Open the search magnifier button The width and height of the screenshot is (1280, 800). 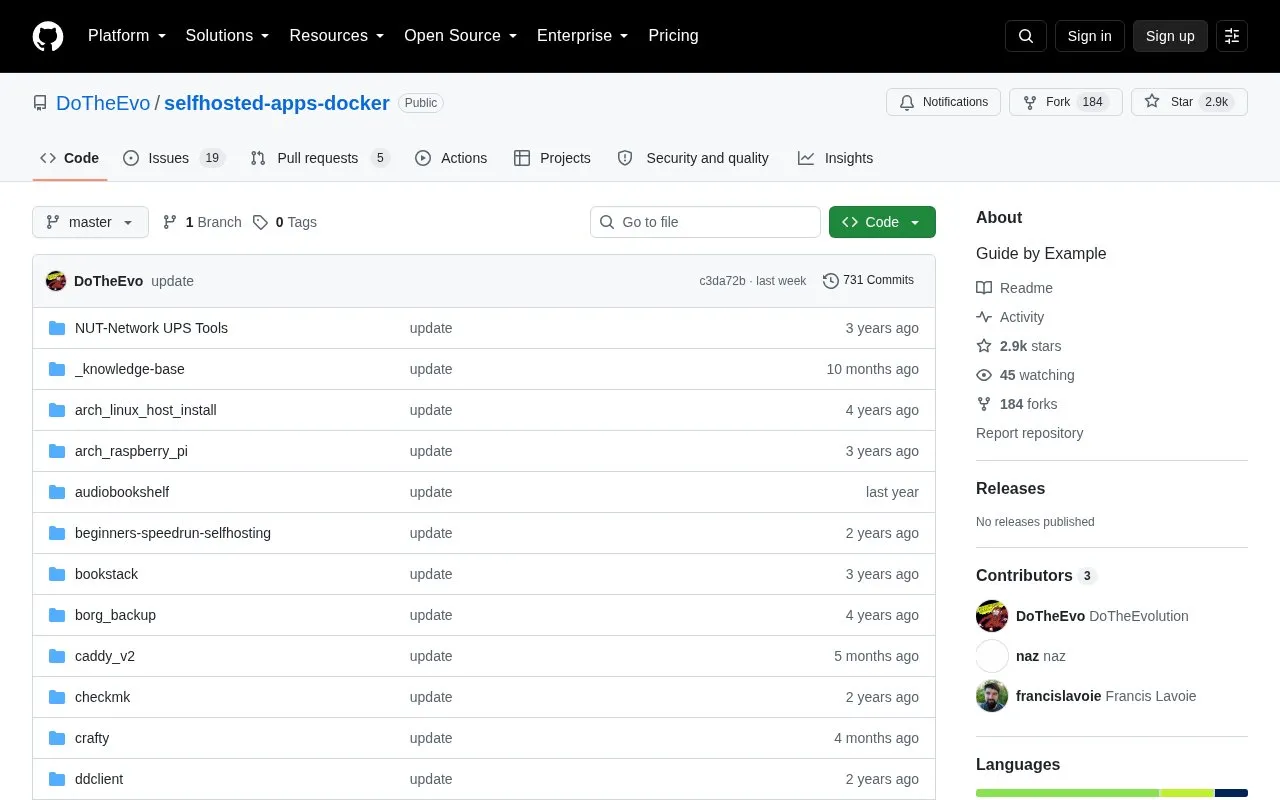coord(1026,36)
